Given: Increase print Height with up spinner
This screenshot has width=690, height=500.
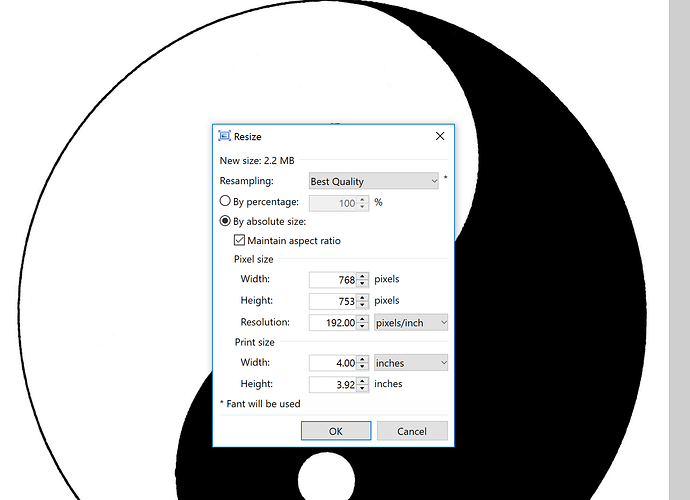Looking at the screenshot, I should coord(363,381).
